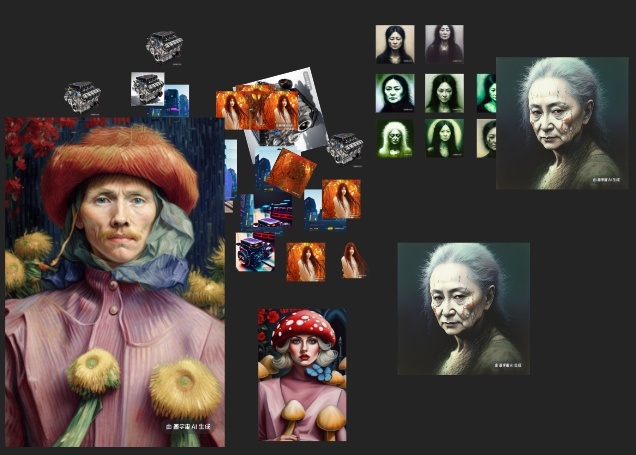Select the elderly woman portrait partly covering the portrait grid
This screenshot has height=455, width=636.
point(562,123)
